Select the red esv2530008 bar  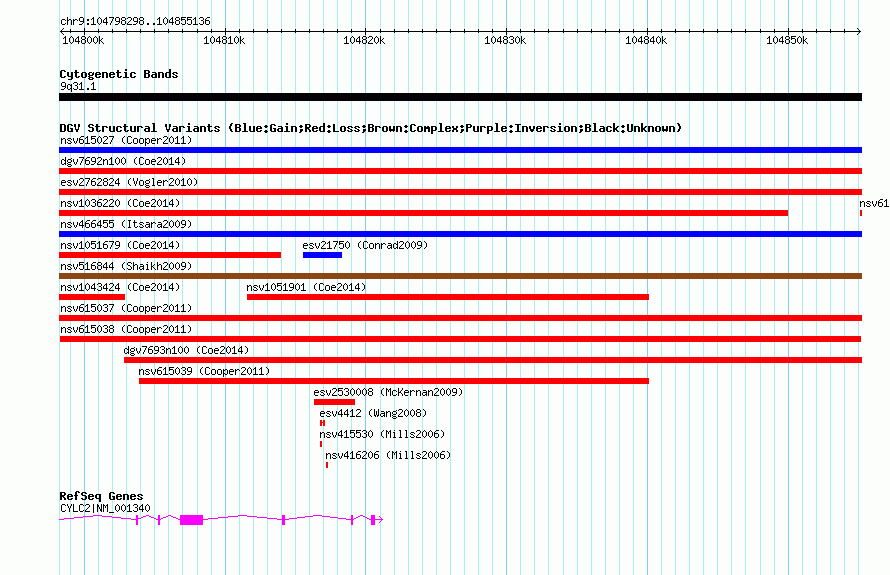pos(334,402)
